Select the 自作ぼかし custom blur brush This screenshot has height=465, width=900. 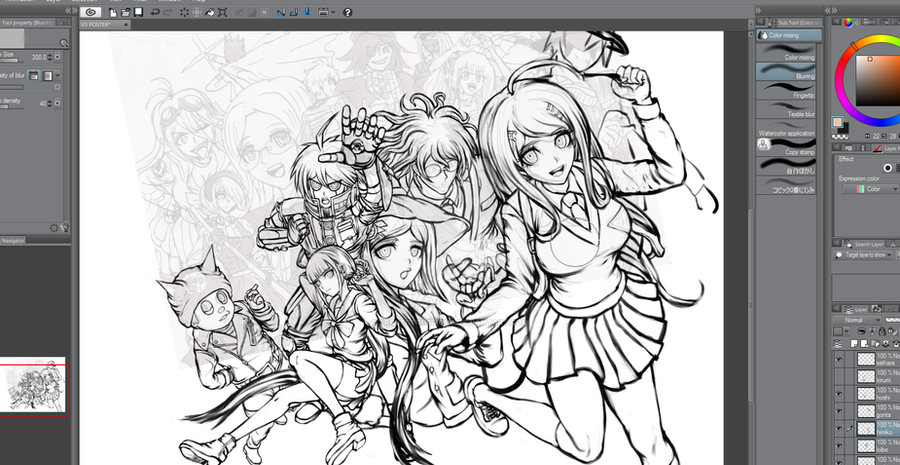786,166
